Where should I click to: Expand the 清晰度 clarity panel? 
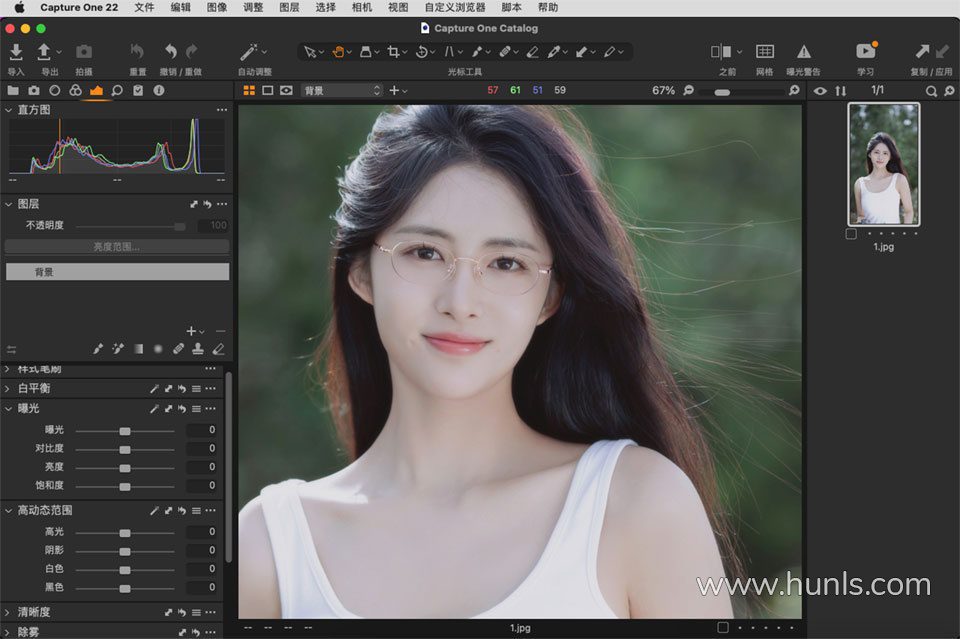(x=9, y=612)
